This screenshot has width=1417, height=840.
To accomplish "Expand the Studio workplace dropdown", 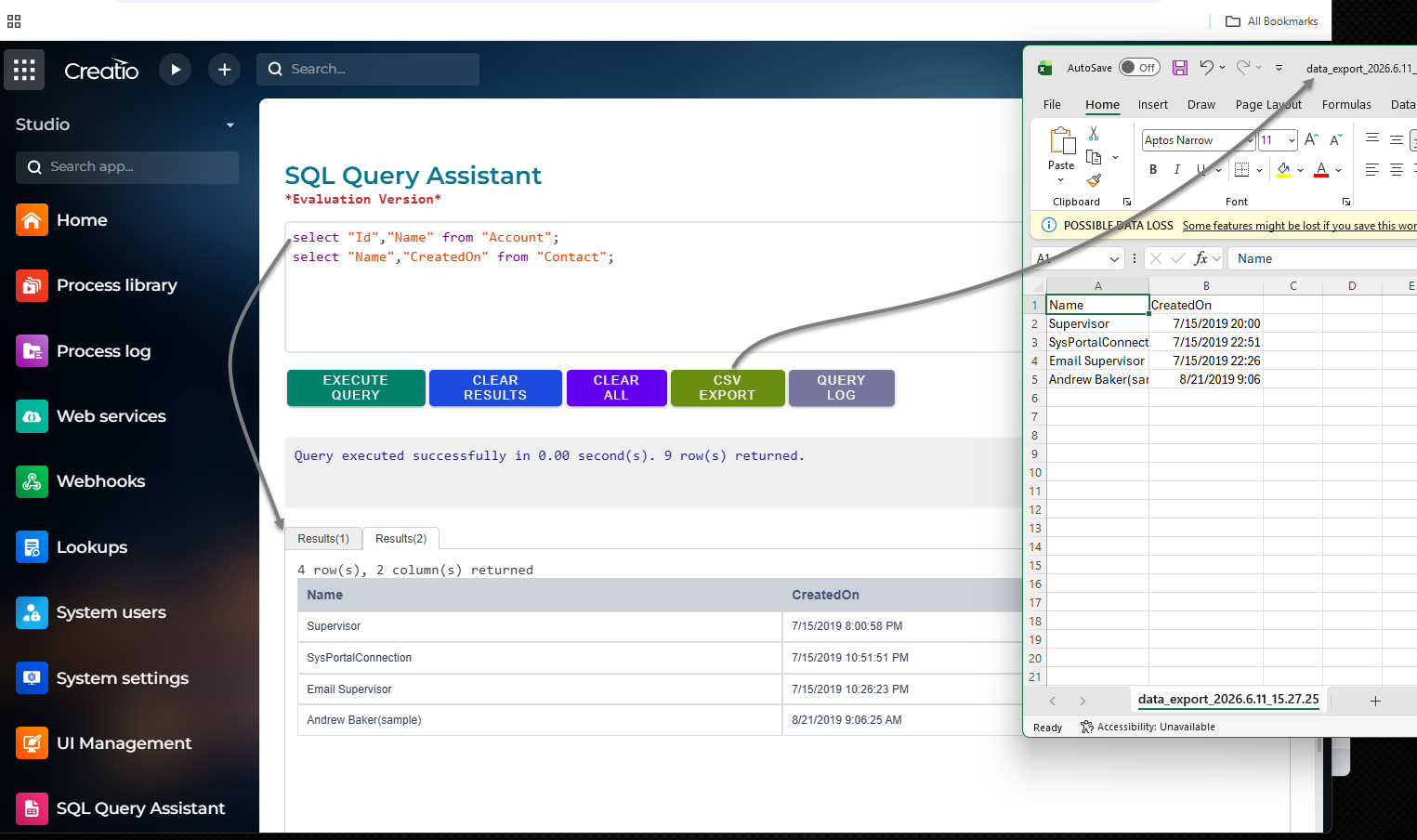I will [x=230, y=125].
